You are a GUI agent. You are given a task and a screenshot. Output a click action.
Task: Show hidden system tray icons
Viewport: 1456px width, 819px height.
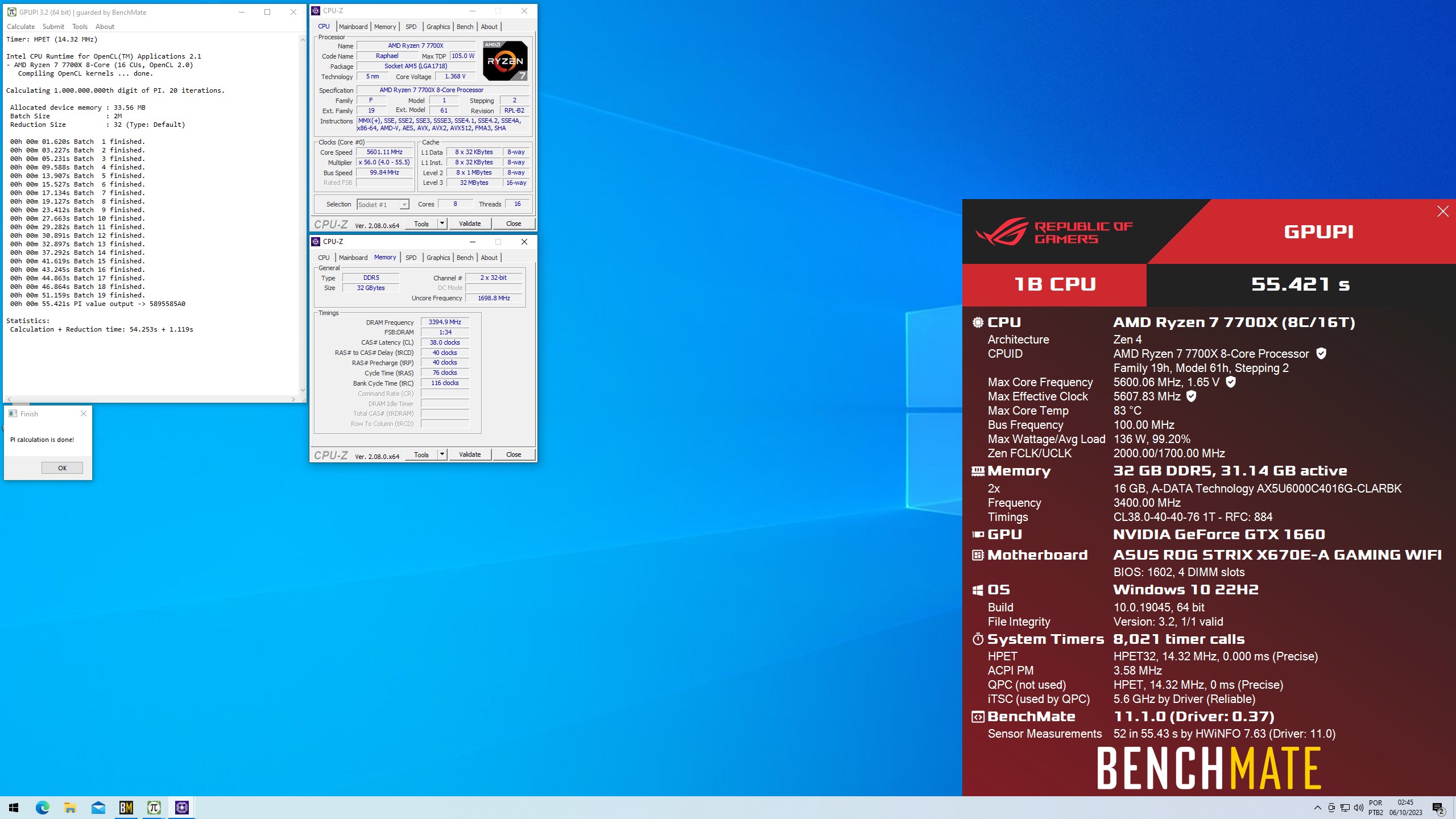(1317, 808)
